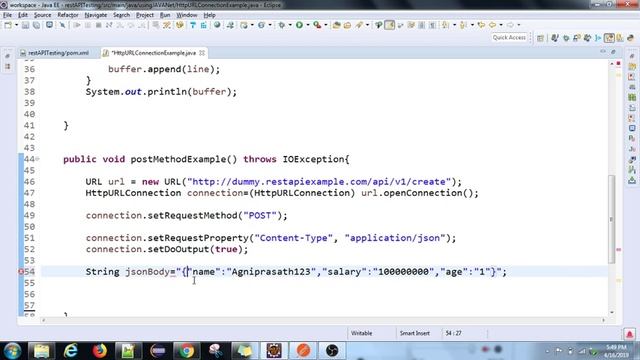Click the error marker on line 54
This screenshot has height=360, width=640.
(x=21, y=272)
